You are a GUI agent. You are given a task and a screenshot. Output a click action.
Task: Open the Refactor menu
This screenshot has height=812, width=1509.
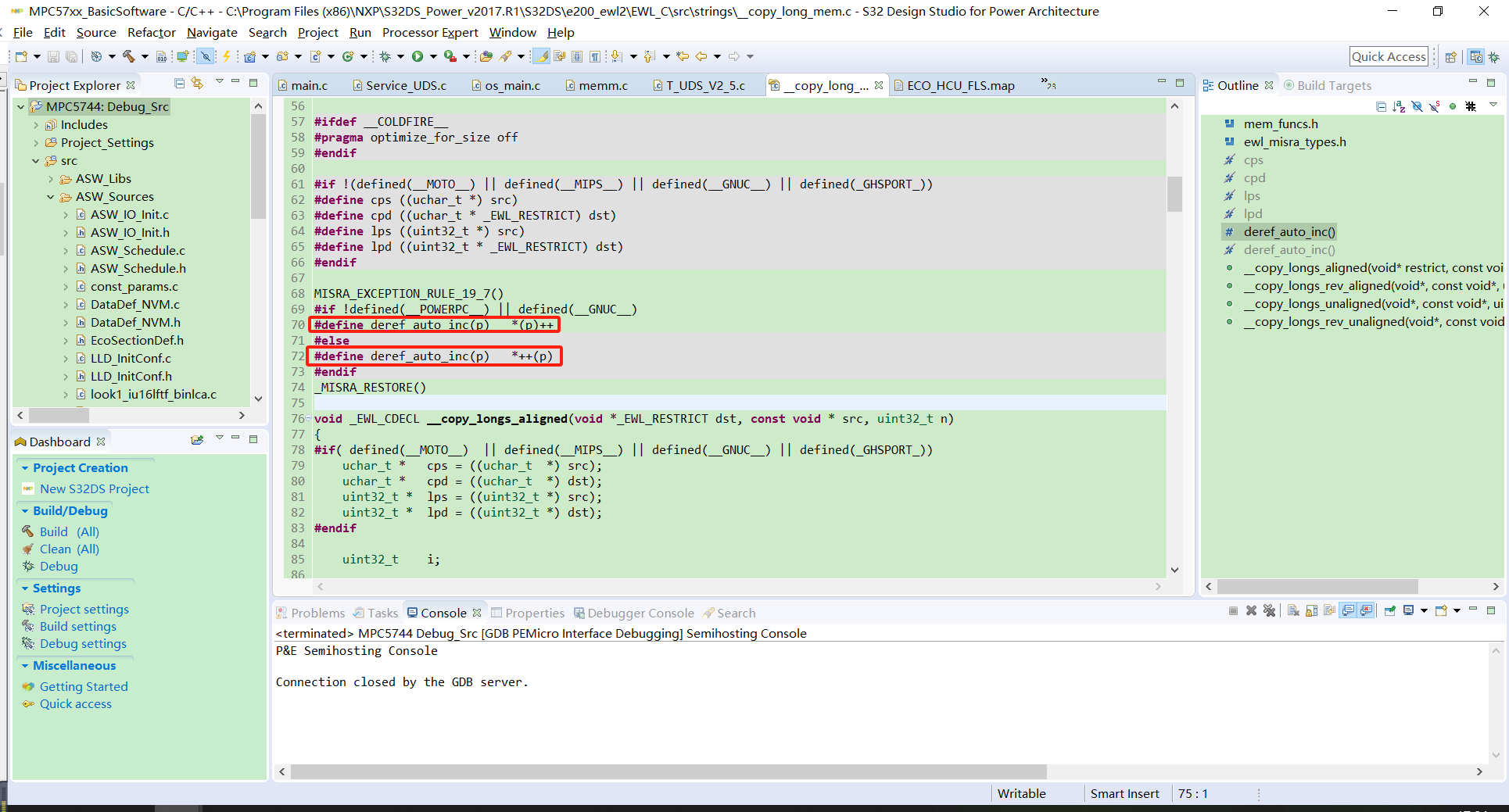tap(151, 33)
